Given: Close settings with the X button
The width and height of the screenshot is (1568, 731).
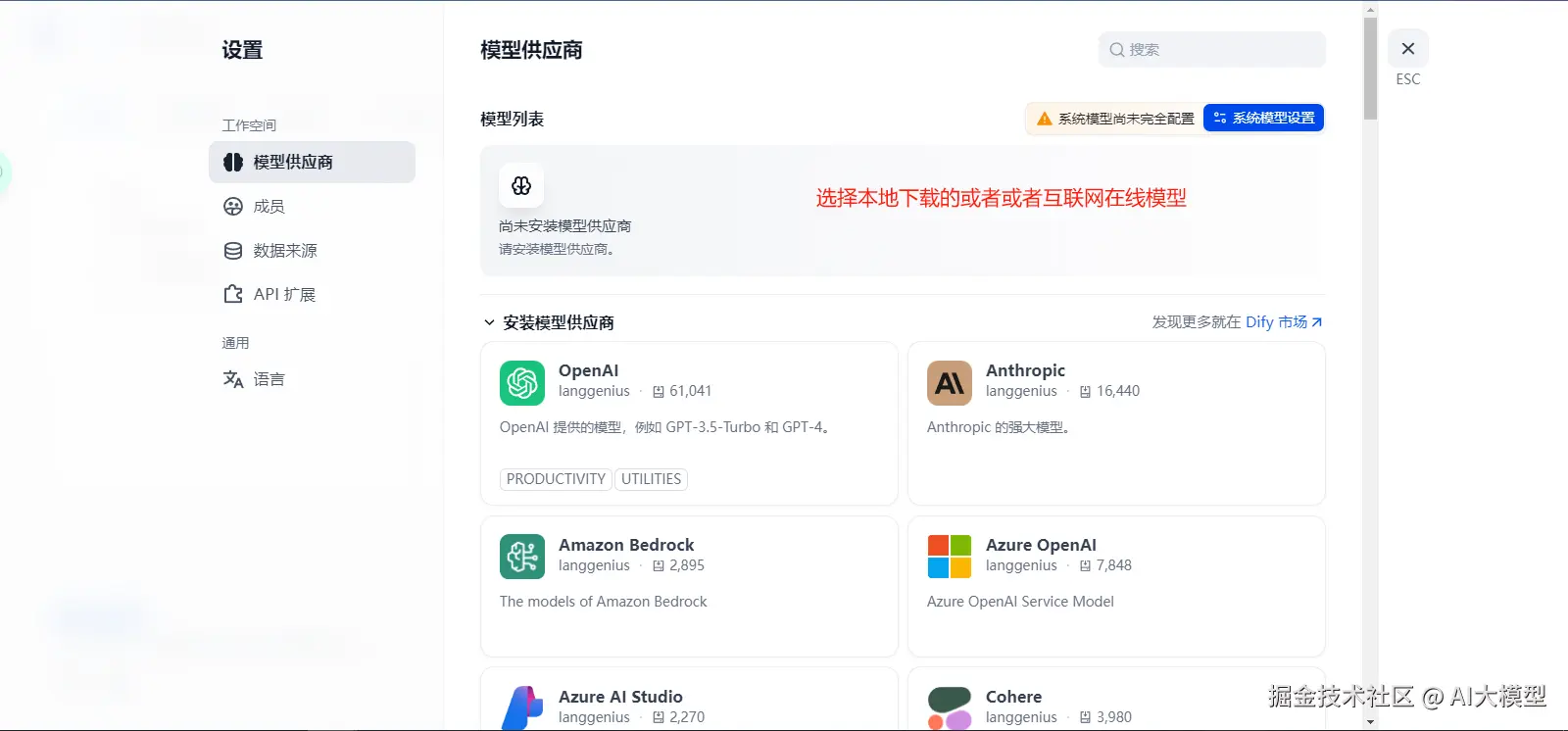Looking at the screenshot, I should point(1408,49).
